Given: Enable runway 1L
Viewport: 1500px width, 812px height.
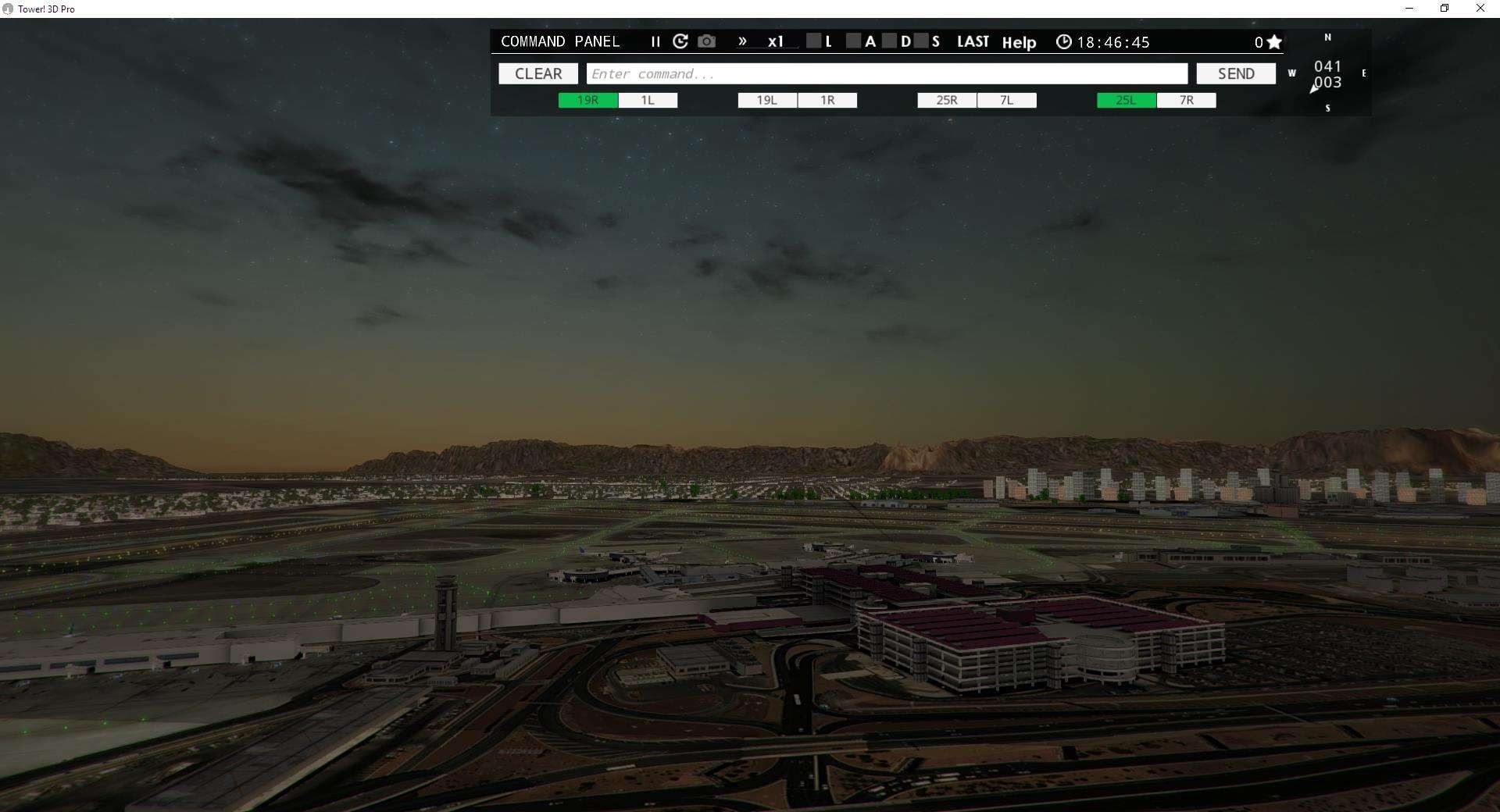Looking at the screenshot, I should tap(647, 100).
